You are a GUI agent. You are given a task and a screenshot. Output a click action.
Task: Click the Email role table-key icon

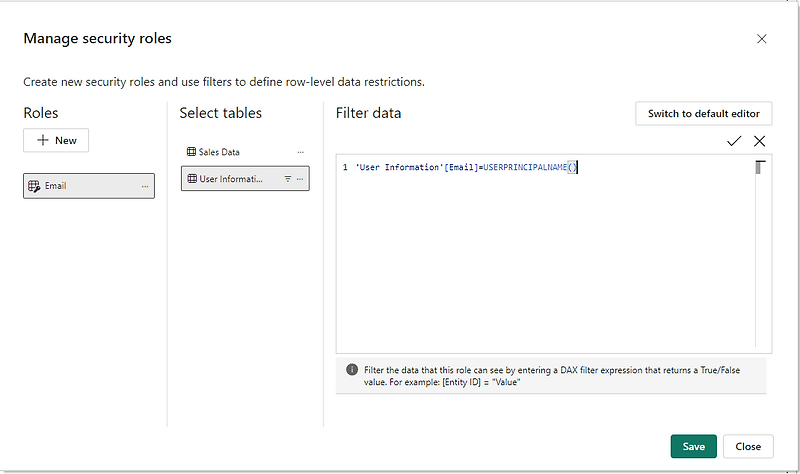[34, 186]
